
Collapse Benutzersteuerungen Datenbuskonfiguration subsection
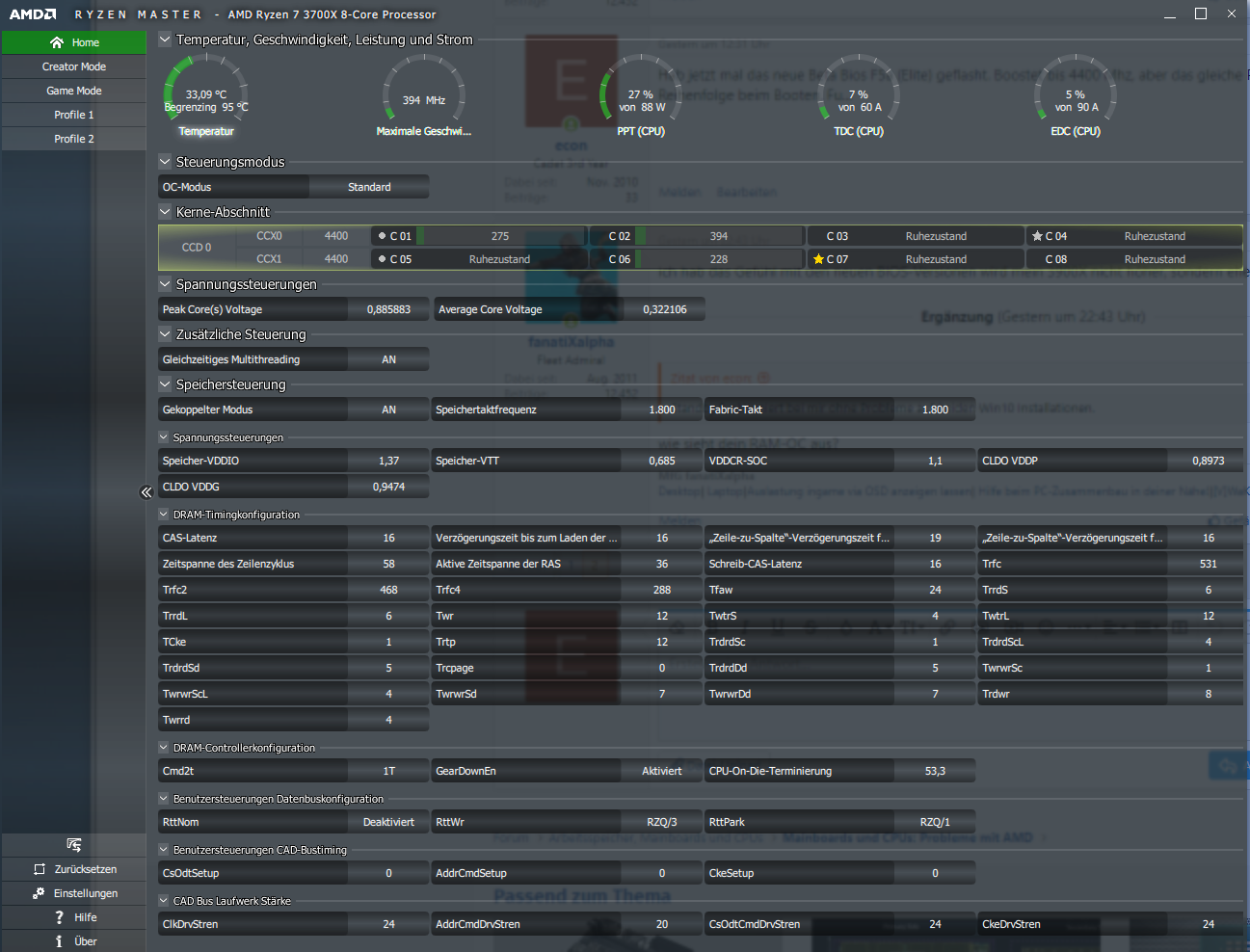[x=164, y=799]
